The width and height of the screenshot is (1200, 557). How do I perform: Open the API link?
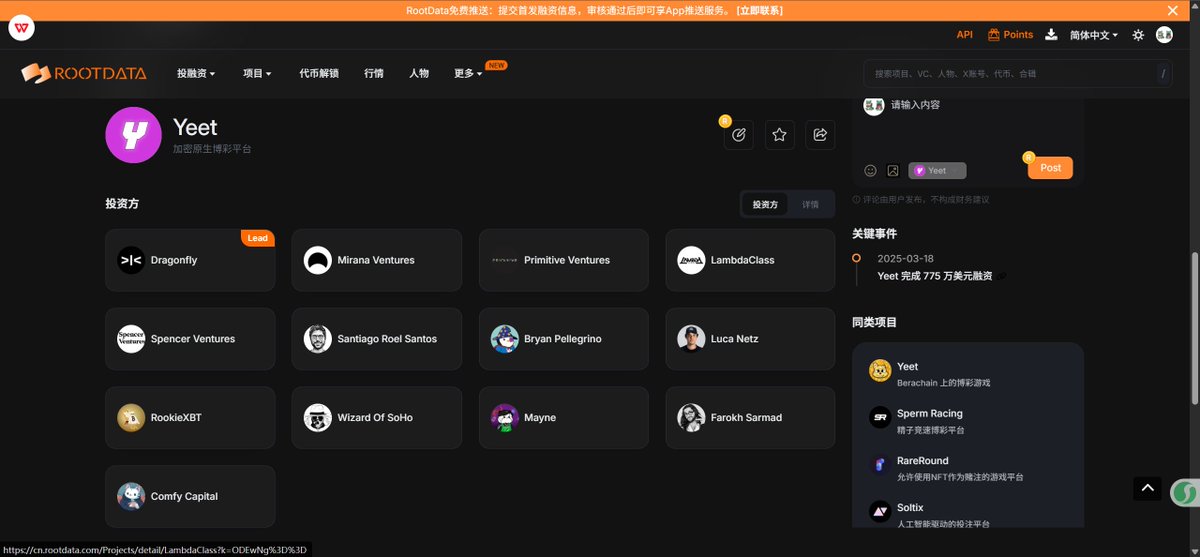(964, 34)
